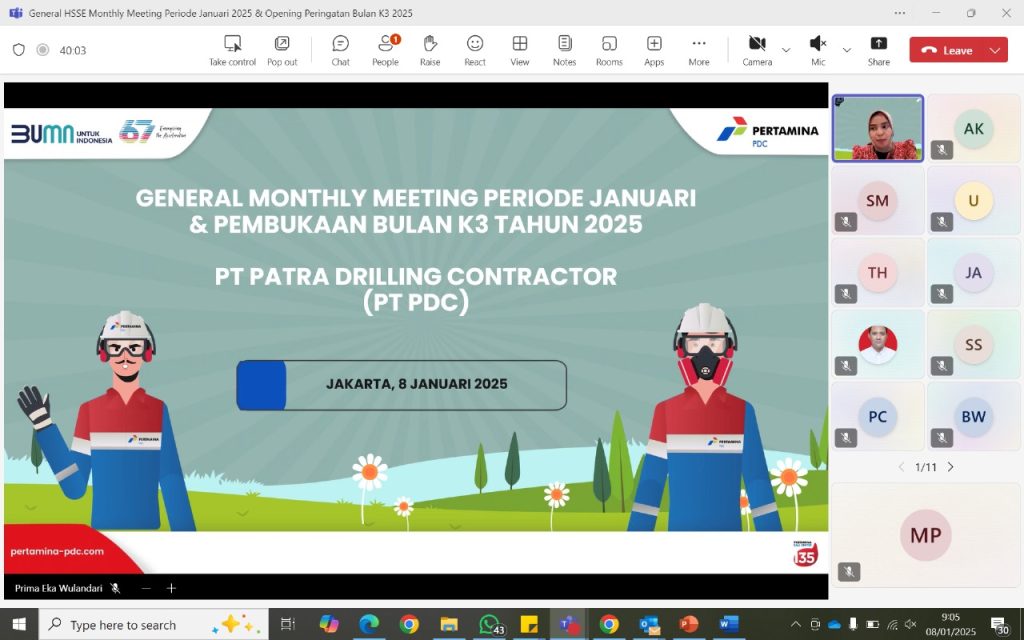Screen dimensions: 1024x640
Task: Open Sticky Notes from the taskbar
Action: pyautogui.click(x=528, y=624)
